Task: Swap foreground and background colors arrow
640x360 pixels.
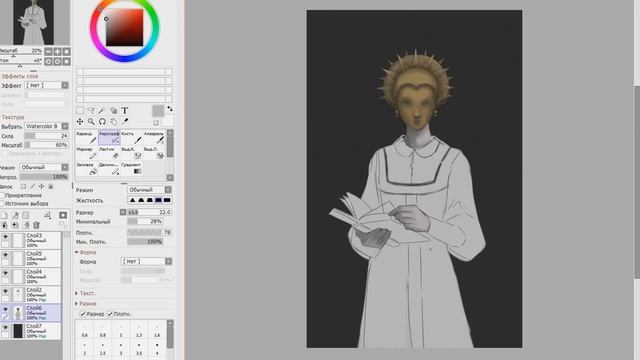Action: coord(169,109)
